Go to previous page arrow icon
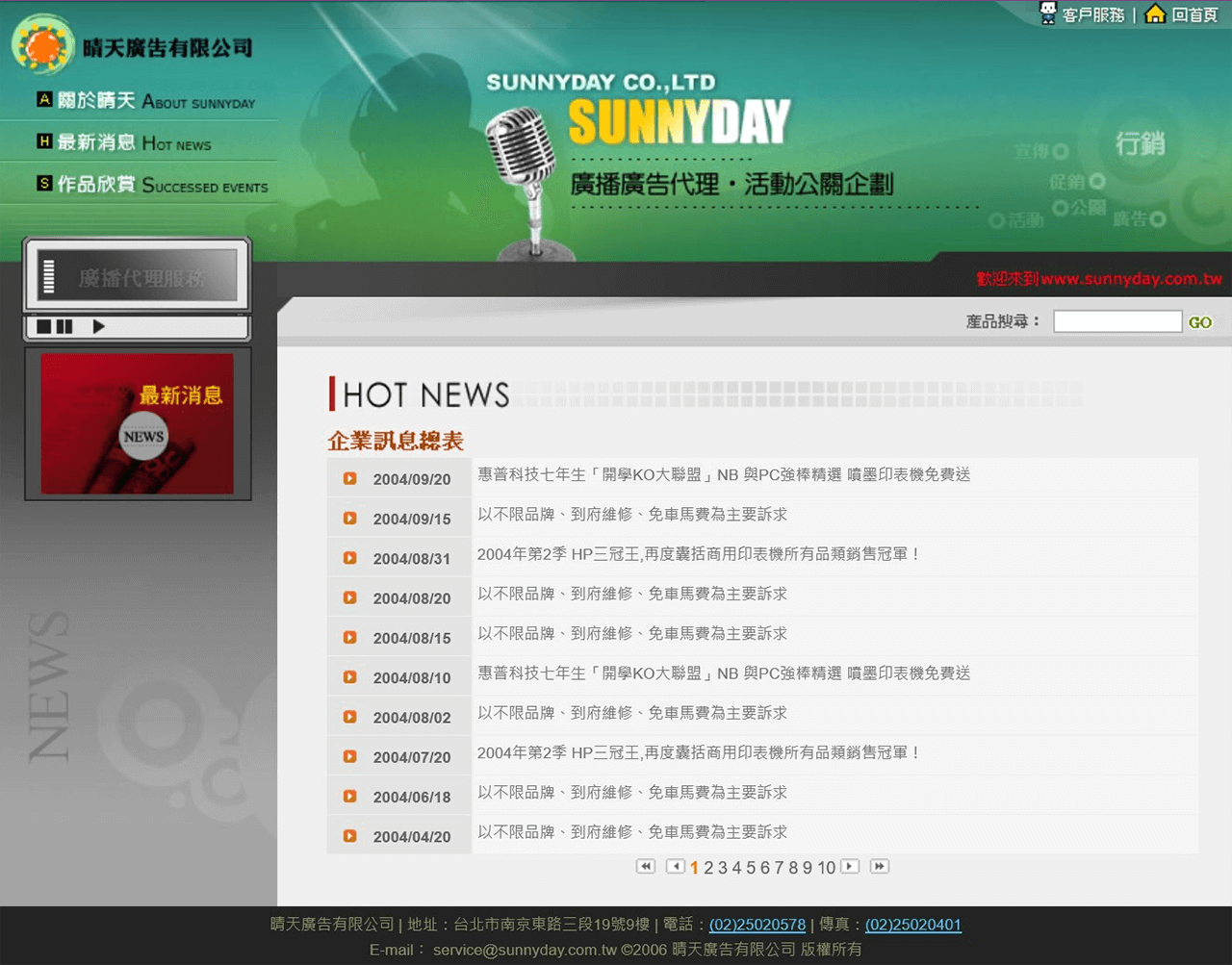 [676, 866]
